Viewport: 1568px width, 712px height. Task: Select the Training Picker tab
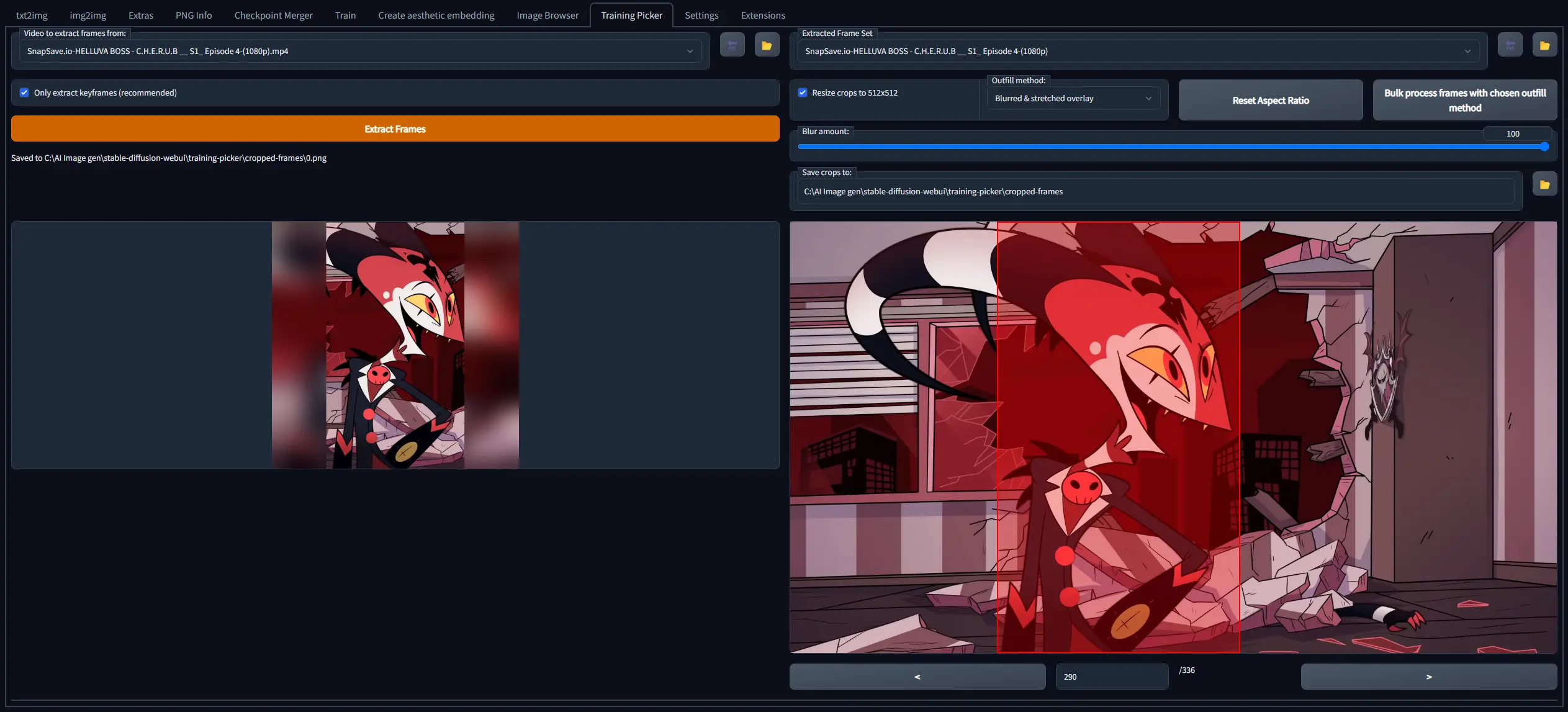tap(631, 15)
